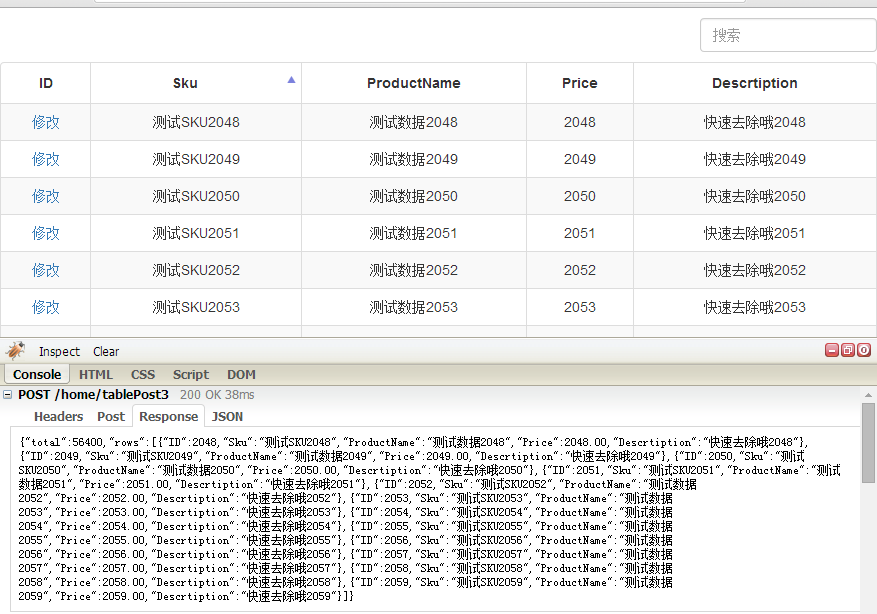Click the console vertical scrollbar thumb
The height and width of the screenshot is (614, 877).
(x=868, y=443)
